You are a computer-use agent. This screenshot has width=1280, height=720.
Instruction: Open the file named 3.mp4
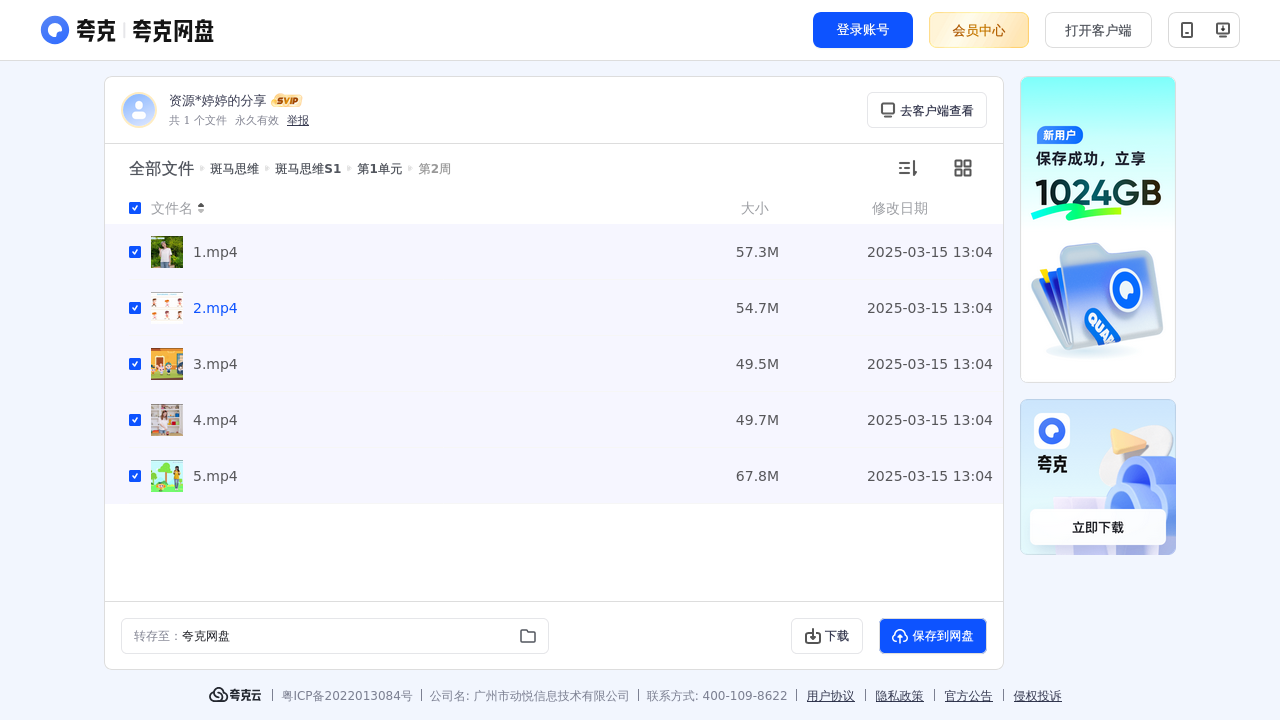pyautogui.click(x=215, y=364)
